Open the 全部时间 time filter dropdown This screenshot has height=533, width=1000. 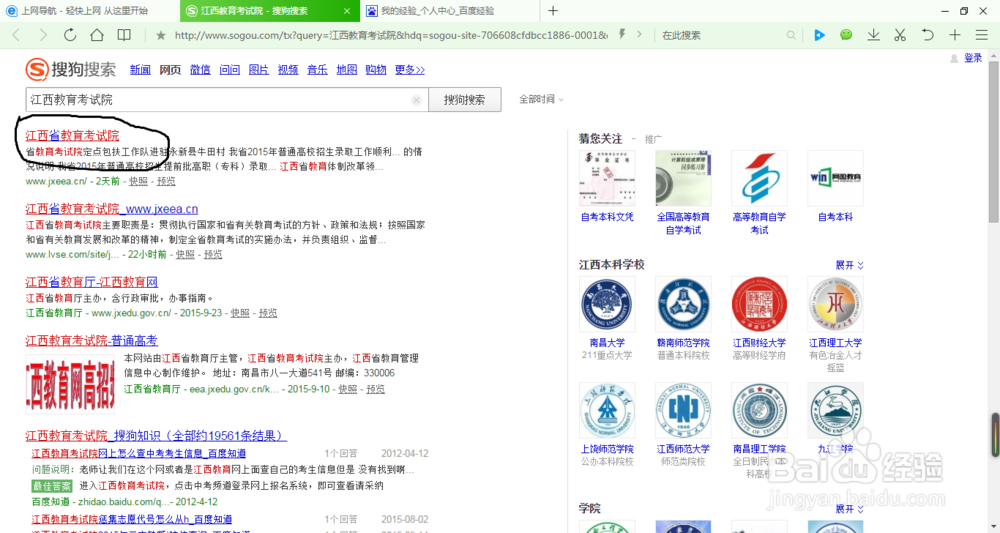point(541,99)
